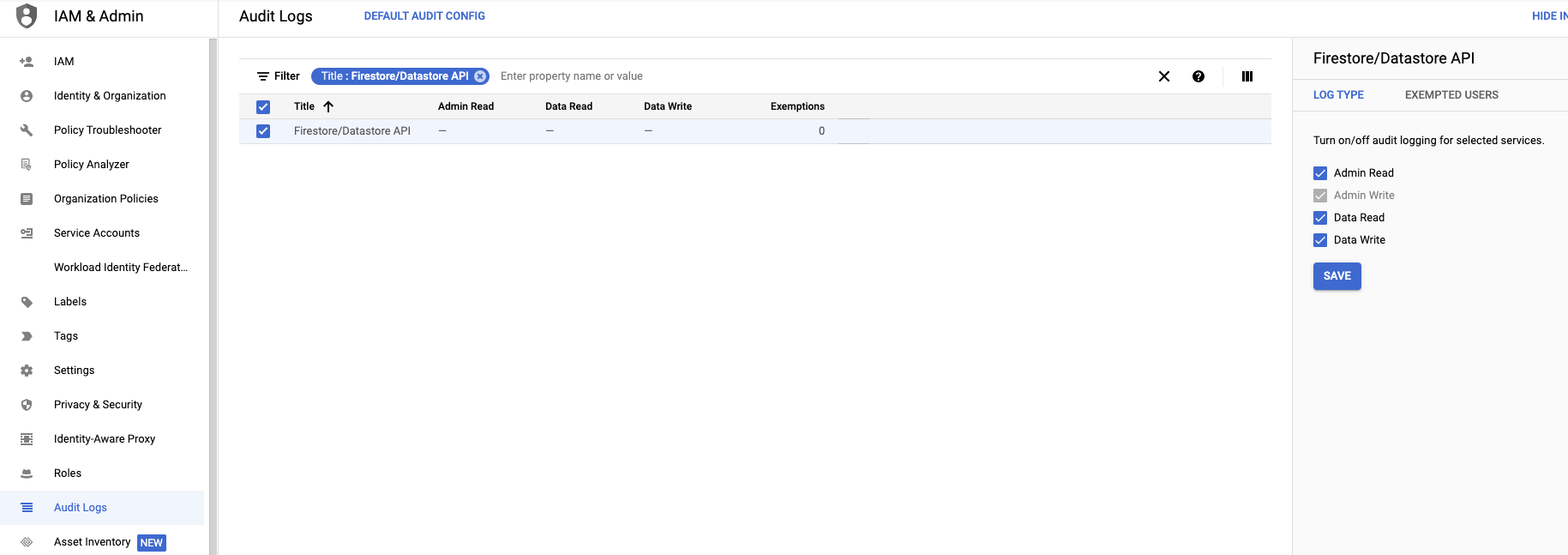The width and height of the screenshot is (1568, 555).
Task: Click the Labels tag icon
Action: click(x=27, y=302)
